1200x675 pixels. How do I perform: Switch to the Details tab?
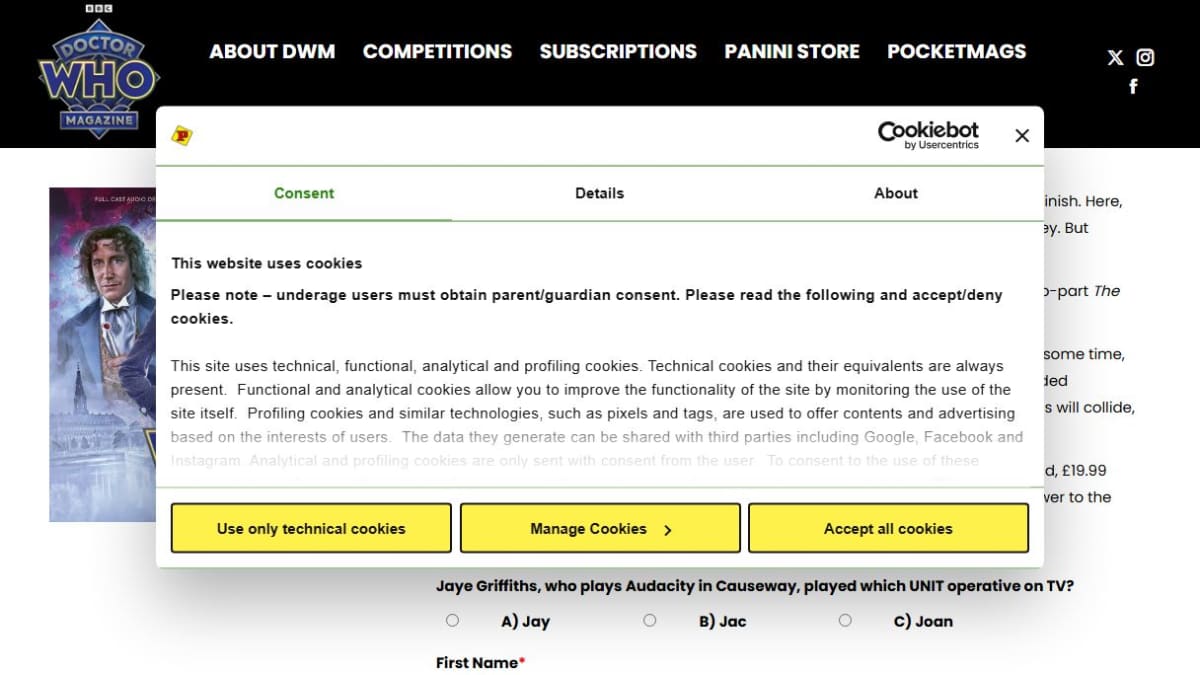click(600, 193)
